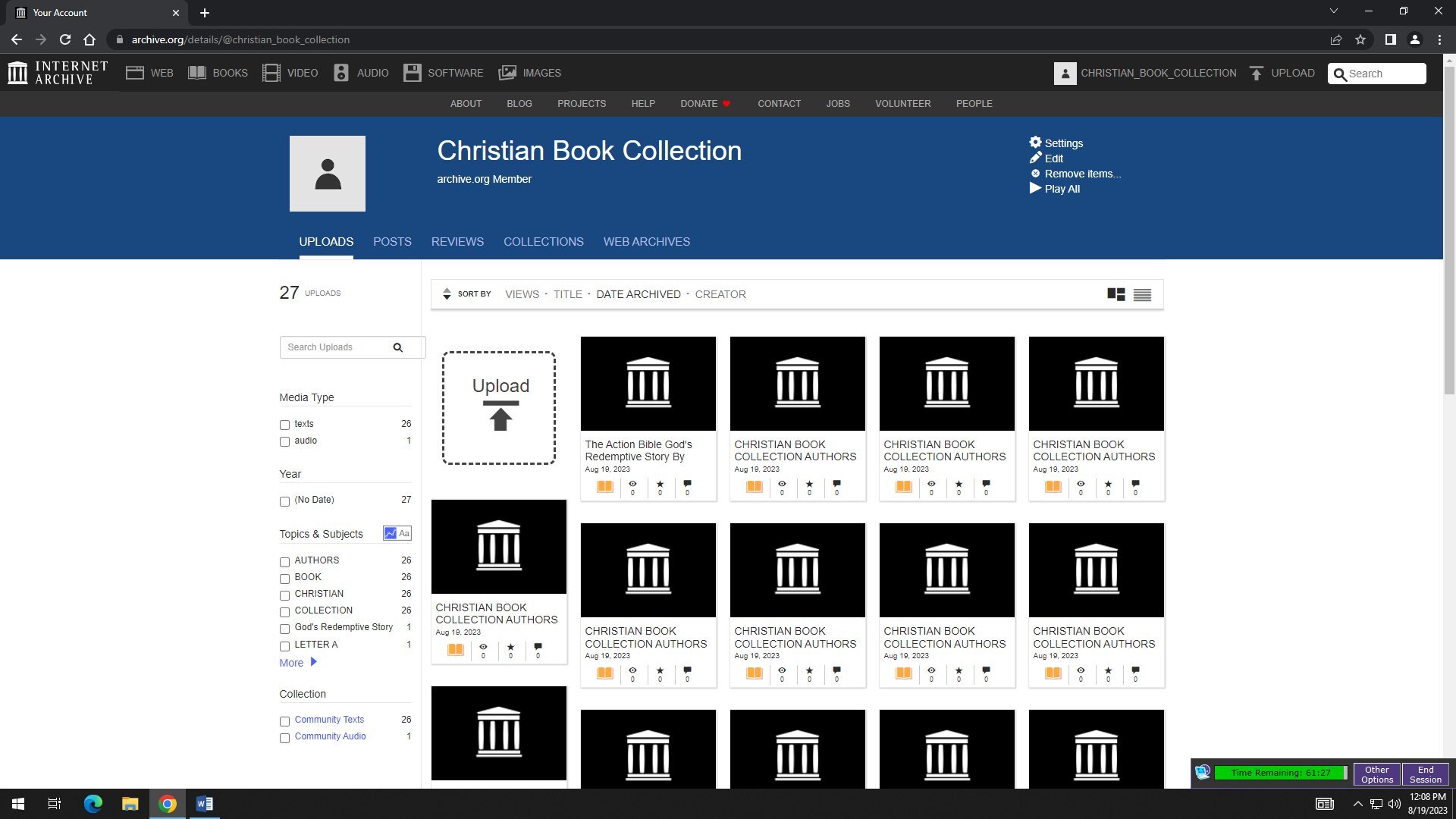Switch to list view

pyautogui.click(x=1142, y=294)
